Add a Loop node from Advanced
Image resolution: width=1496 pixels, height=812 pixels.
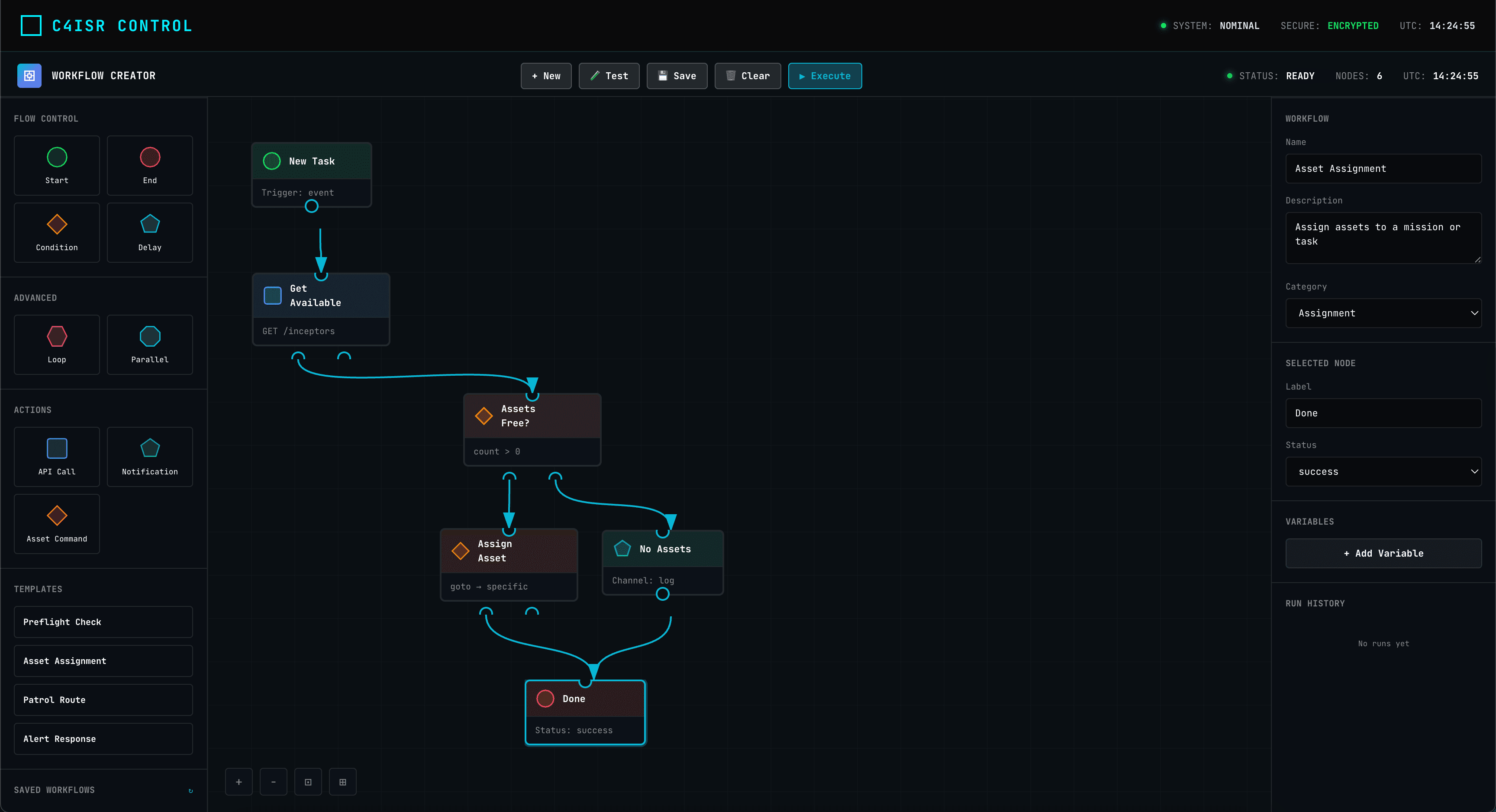(56, 345)
